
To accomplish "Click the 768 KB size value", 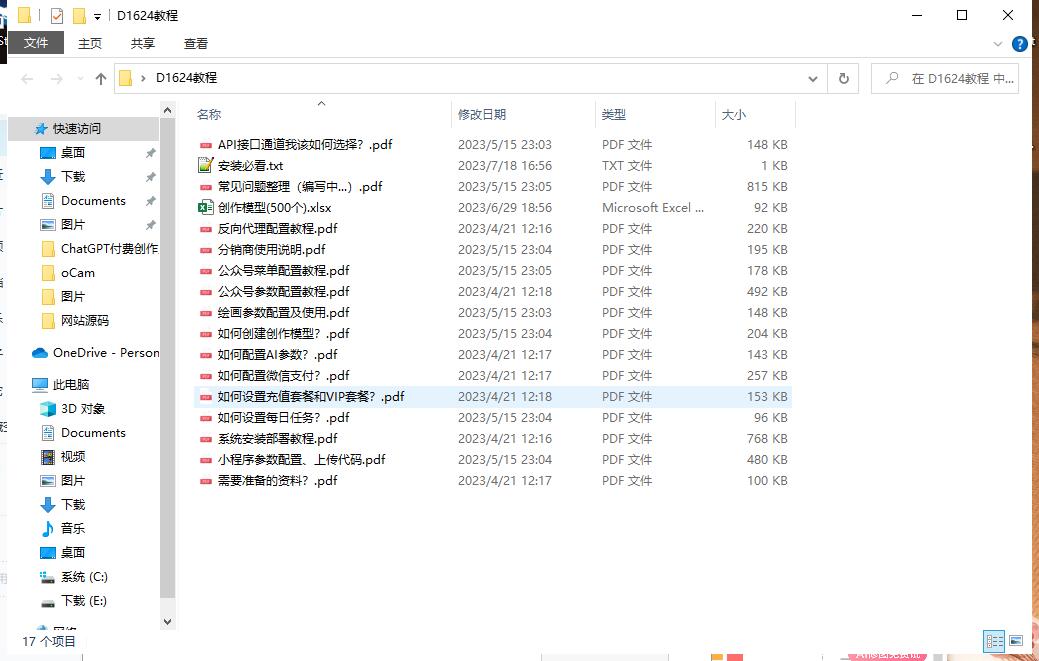I will 767,438.
